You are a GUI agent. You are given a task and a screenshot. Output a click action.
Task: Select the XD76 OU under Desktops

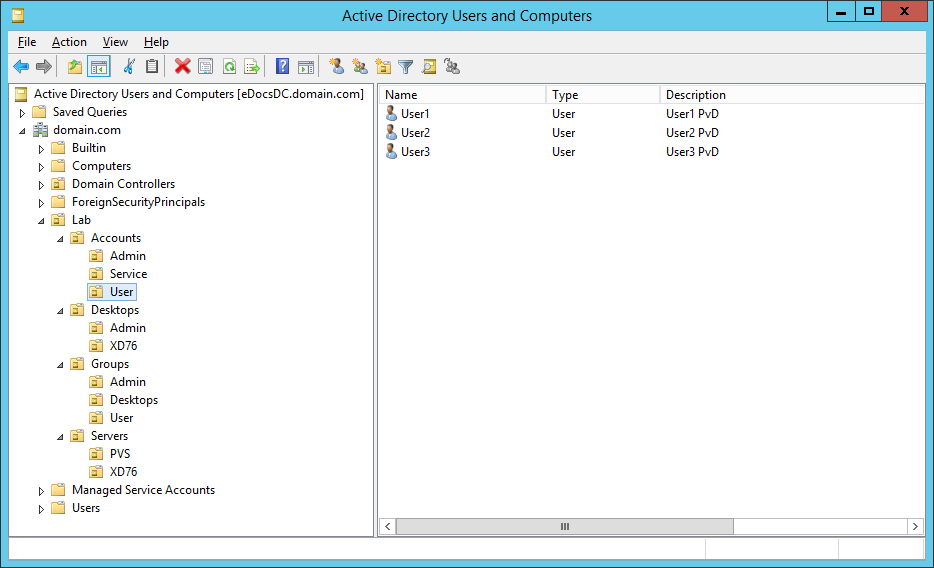click(123, 346)
